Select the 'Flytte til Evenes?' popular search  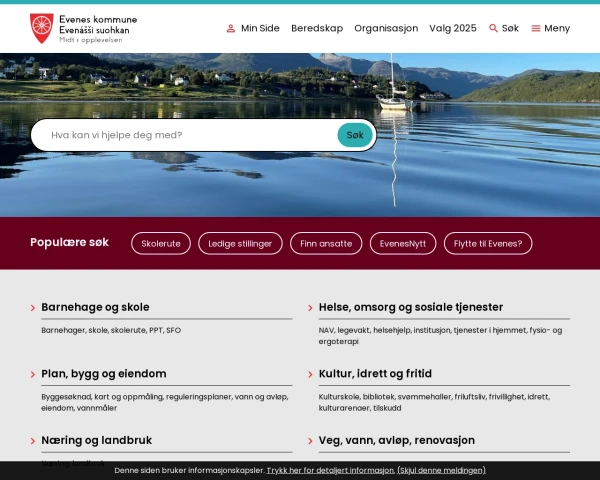(x=488, y=243)
